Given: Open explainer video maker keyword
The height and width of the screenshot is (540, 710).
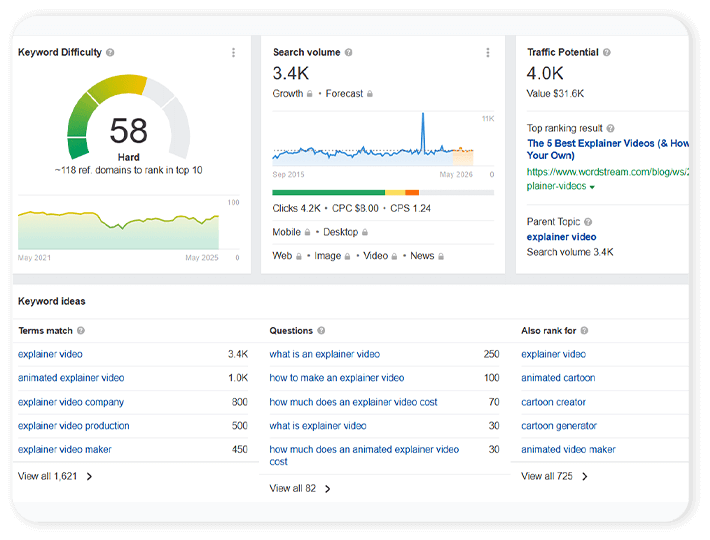Looking at the screenshot, I should (65, 449).
